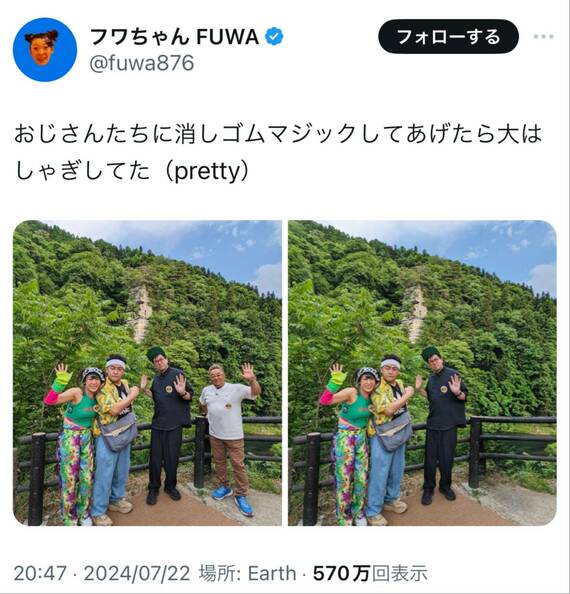This screenshot has width=570, height=594.
Task: Open the フワちゃん FUWA display name link
Action: (175, 37)
